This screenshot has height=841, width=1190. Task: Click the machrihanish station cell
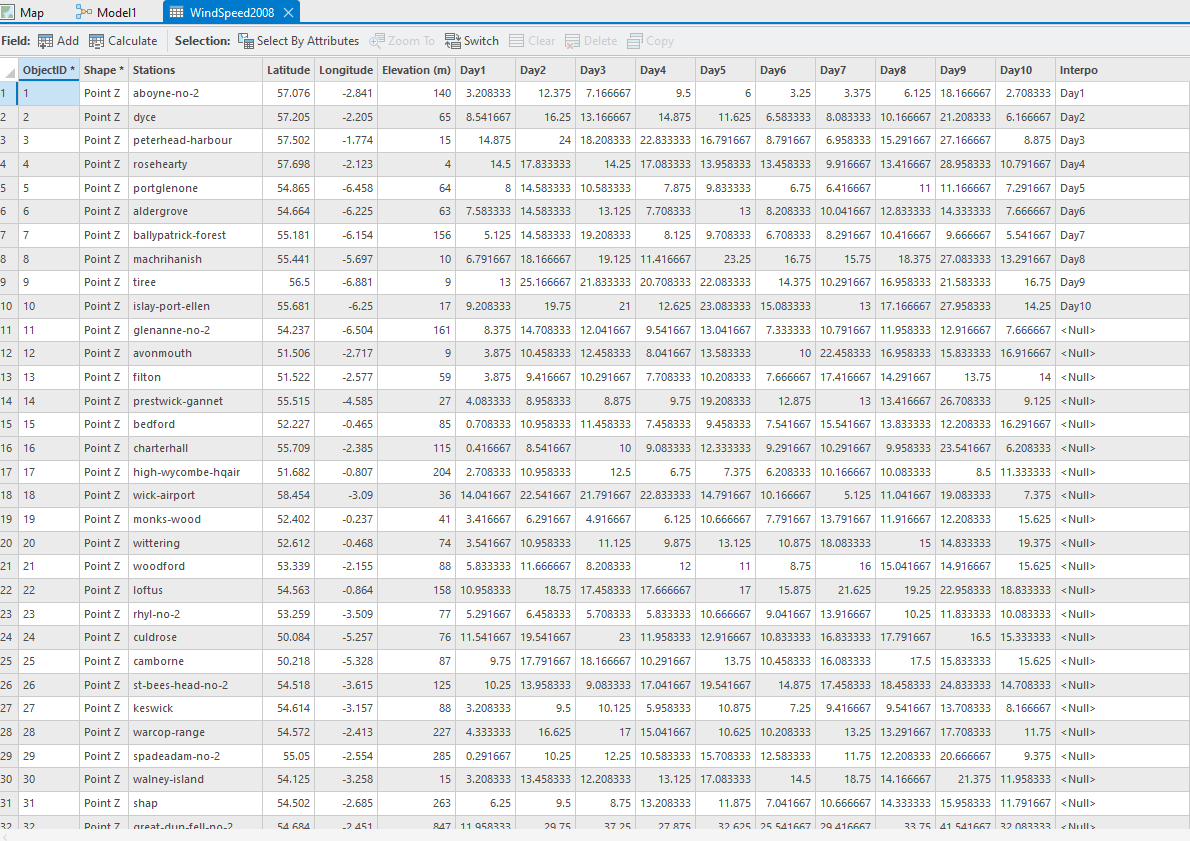point(195,259)
